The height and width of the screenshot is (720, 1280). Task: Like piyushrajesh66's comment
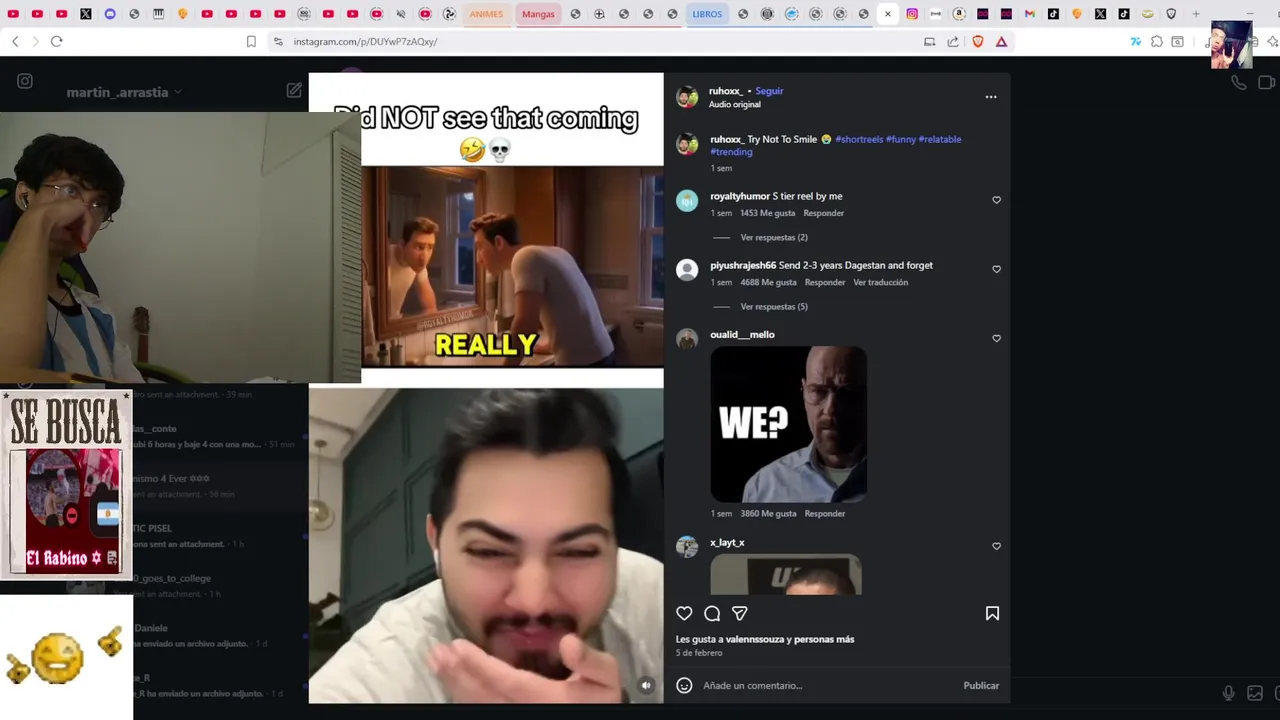(x=996, y=269)
